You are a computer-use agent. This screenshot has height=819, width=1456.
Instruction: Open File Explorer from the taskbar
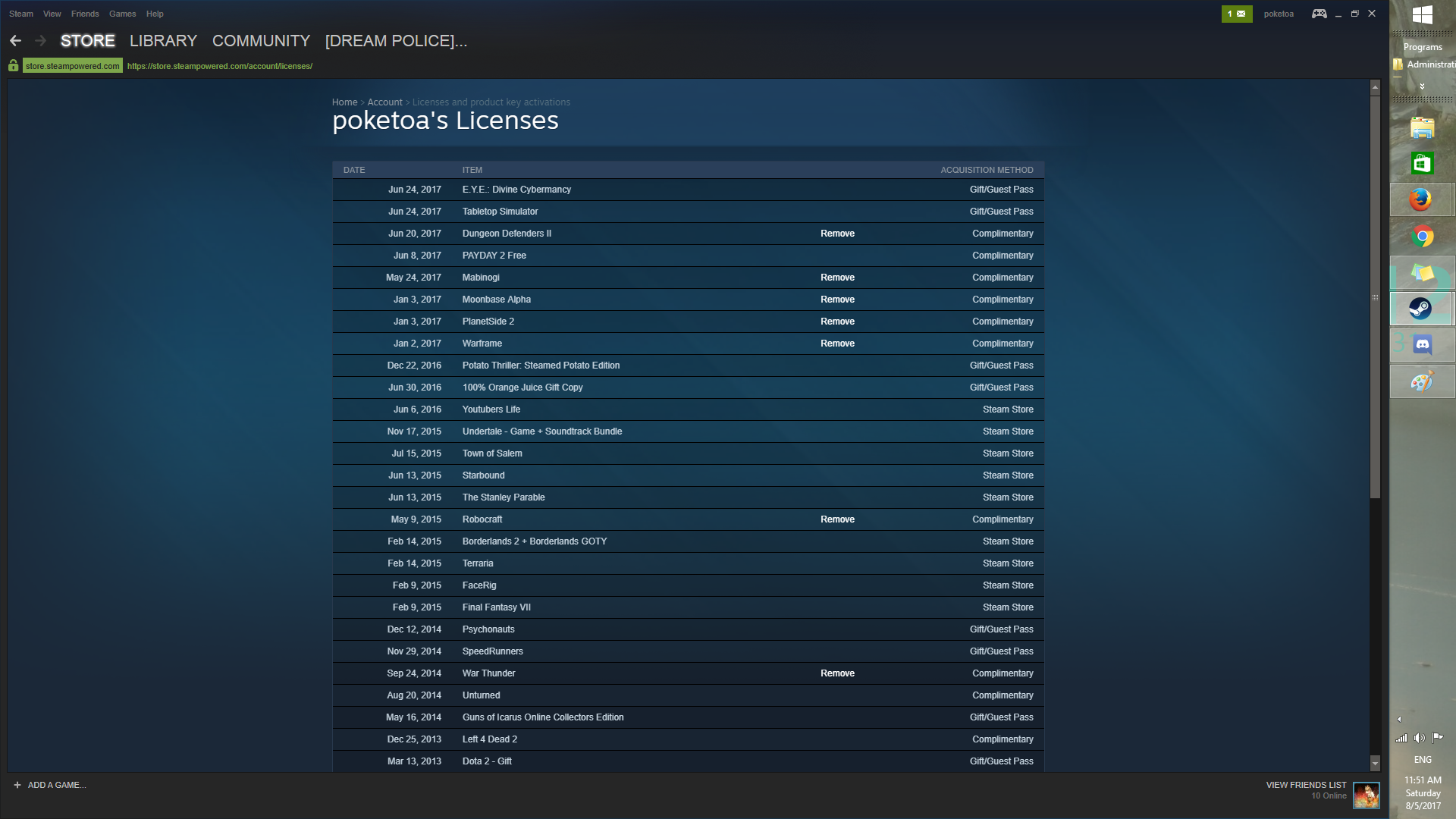point(1423,127)
